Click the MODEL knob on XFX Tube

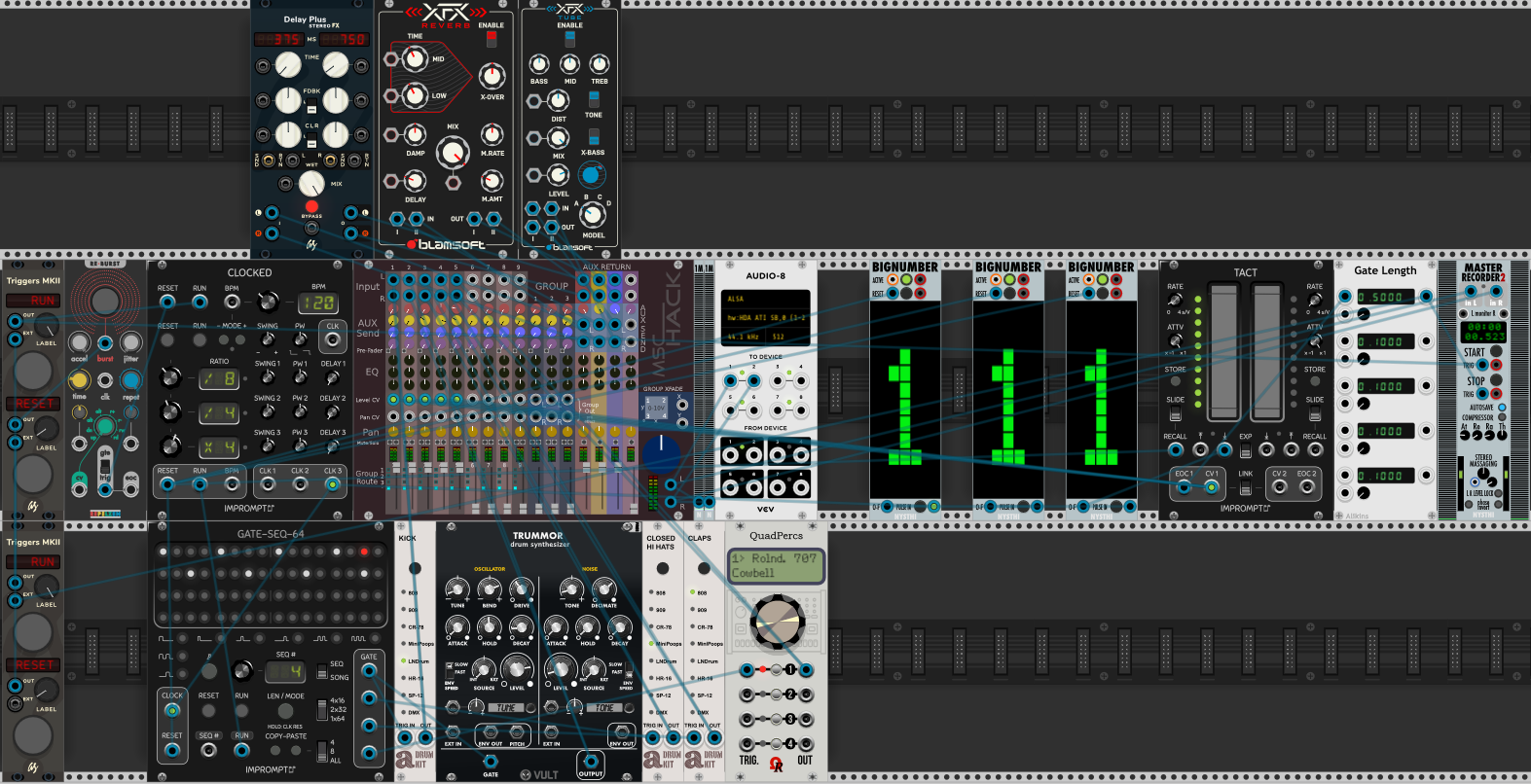[593, 214]
